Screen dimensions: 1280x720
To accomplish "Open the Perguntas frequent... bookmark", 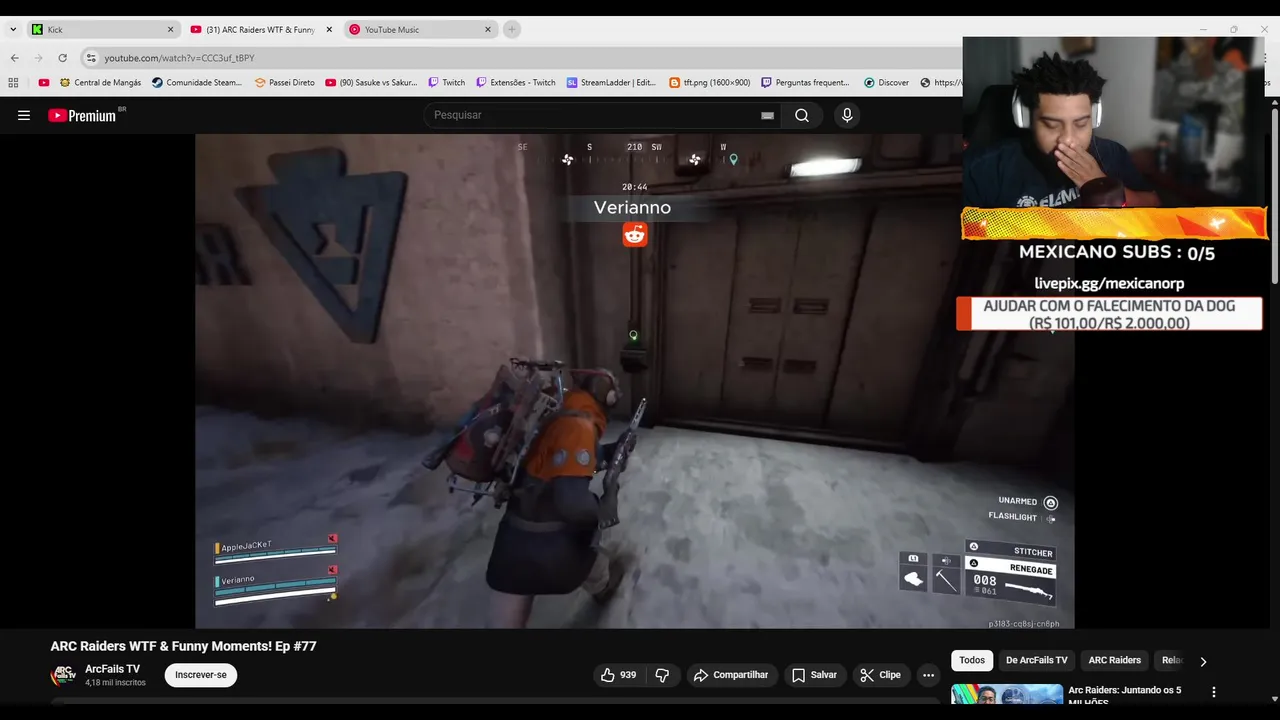I will click(x=805, y=83).
